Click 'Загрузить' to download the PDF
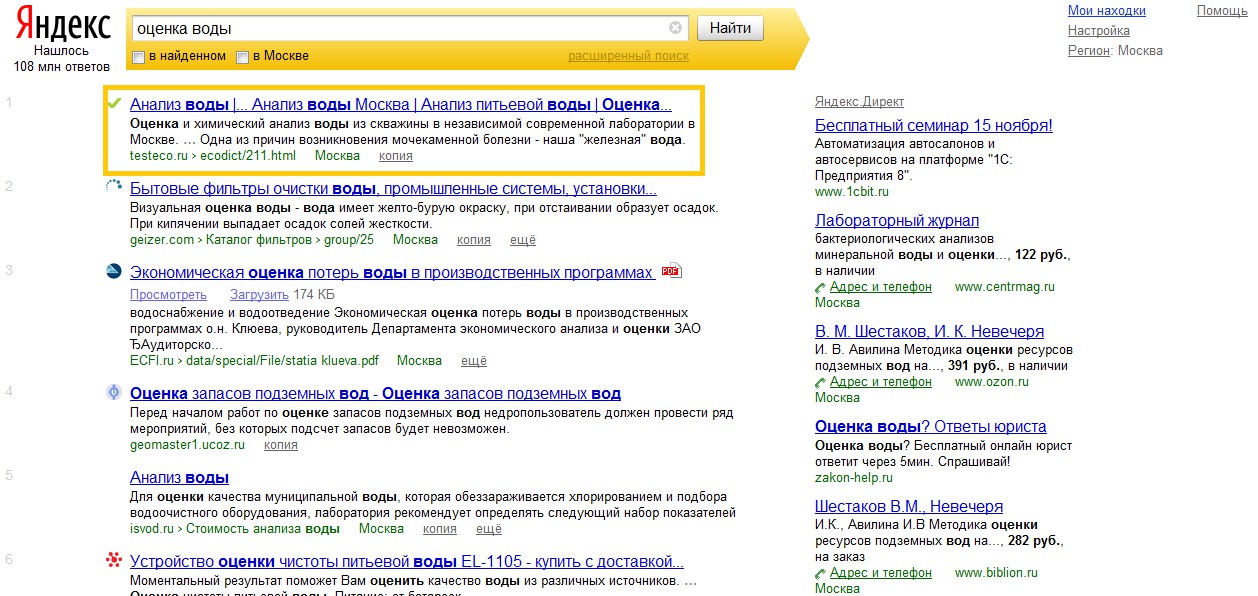The height and width of the screenshot is (596, 1258). (x=259, y=294)
